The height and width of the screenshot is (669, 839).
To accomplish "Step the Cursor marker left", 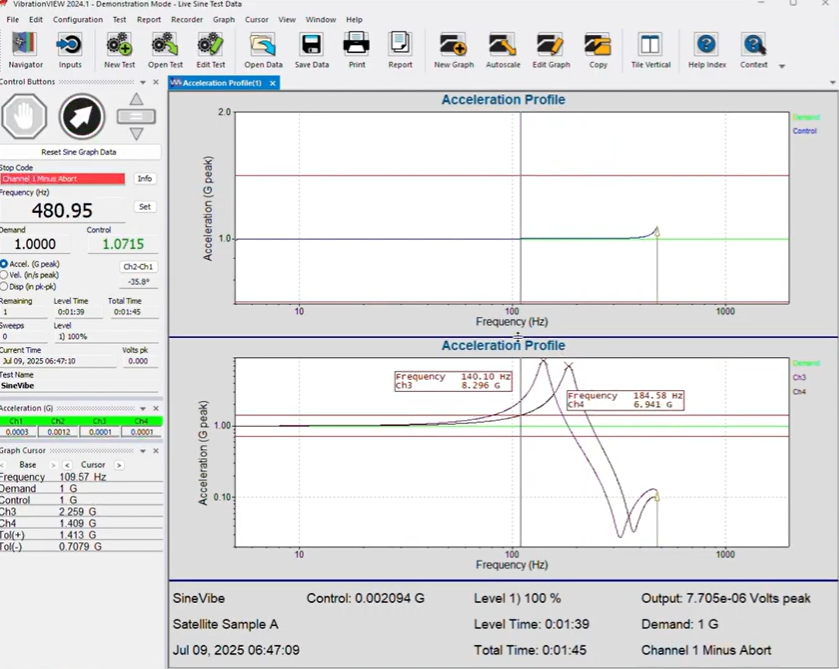I will tap(67, 465).
